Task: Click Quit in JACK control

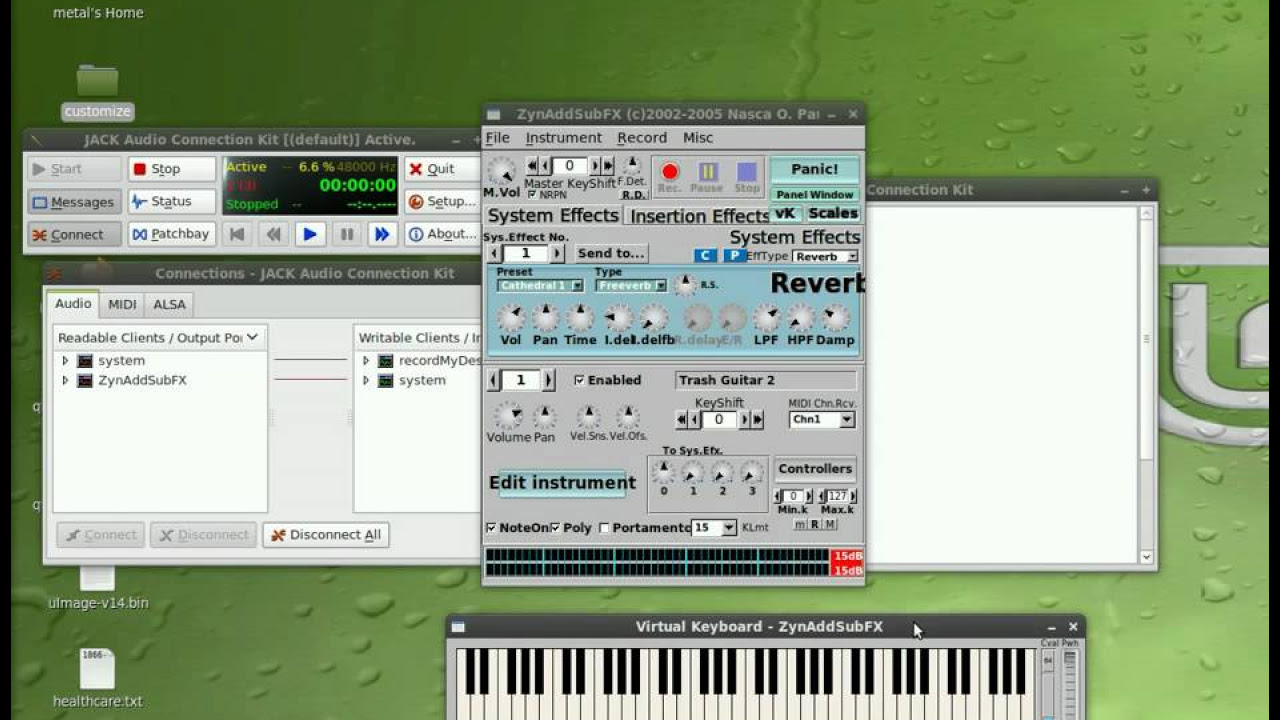Action: (x=442, y=169)
